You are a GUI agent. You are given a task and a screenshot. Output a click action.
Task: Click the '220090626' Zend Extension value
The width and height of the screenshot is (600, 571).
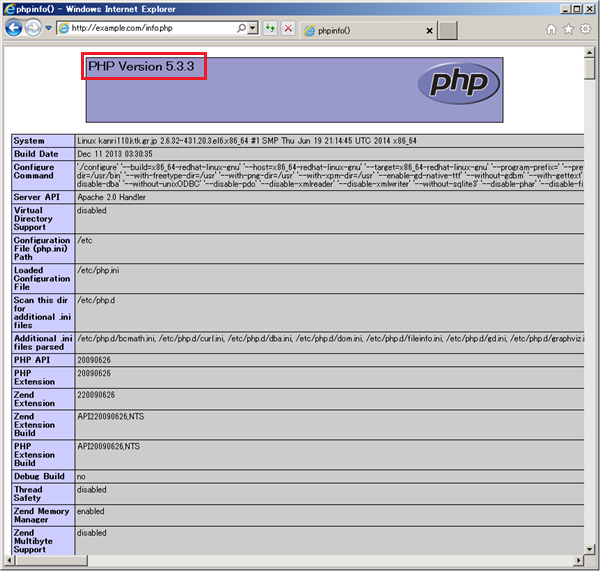click(x=96, y=395)
